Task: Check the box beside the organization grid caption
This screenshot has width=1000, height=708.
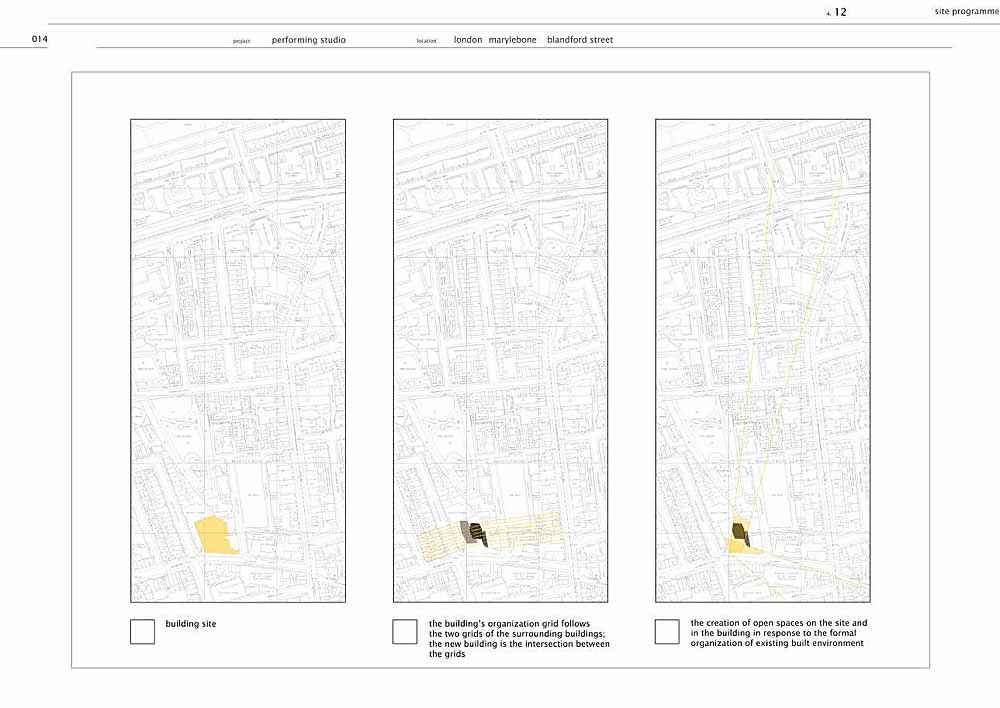Action: [404, 631]
